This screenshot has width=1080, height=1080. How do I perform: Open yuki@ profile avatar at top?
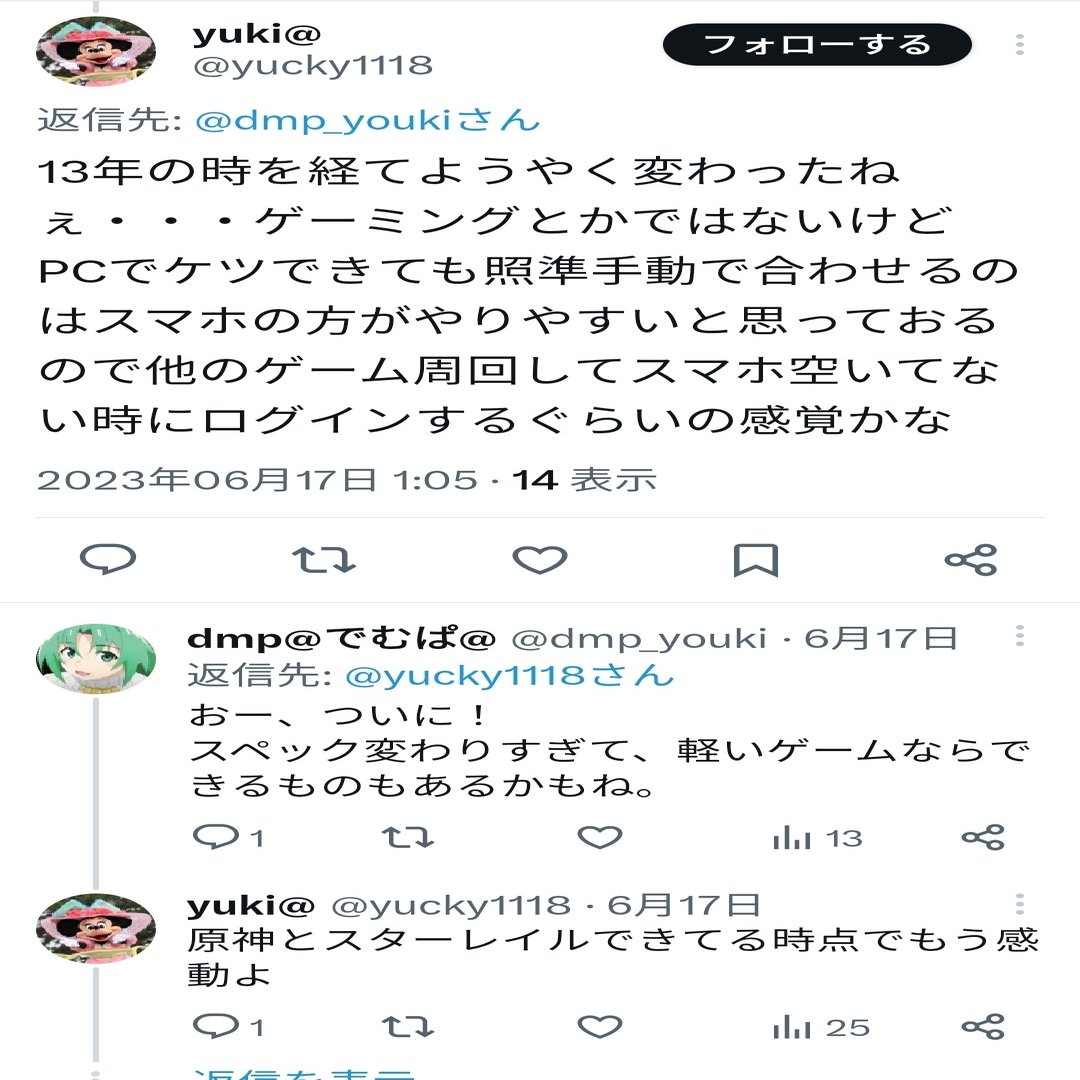[96, 52]
